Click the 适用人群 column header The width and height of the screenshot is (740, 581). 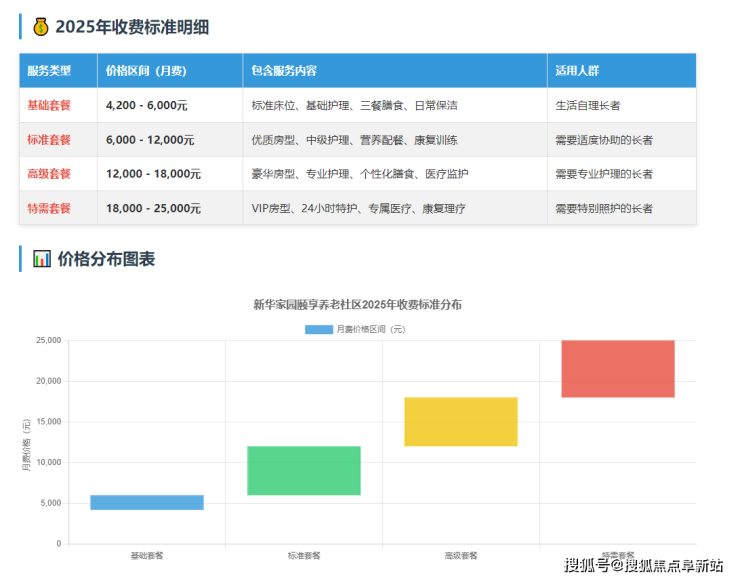point(577,71)
